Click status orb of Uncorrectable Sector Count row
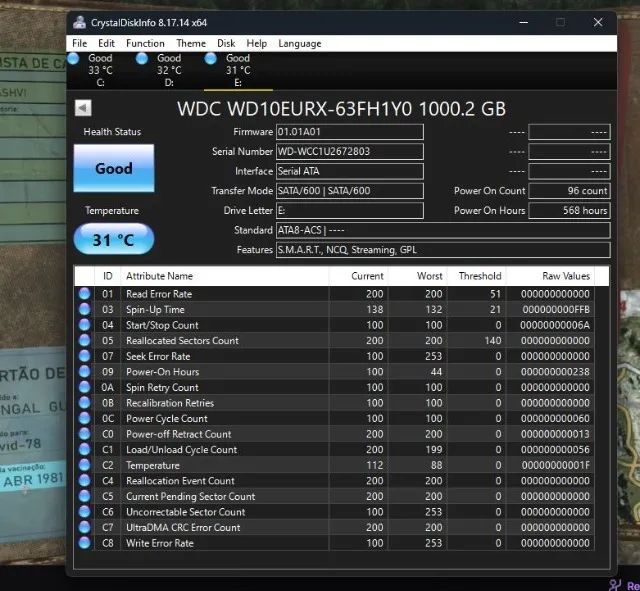This screenshot has height=591, width=640. coord(84,511)
